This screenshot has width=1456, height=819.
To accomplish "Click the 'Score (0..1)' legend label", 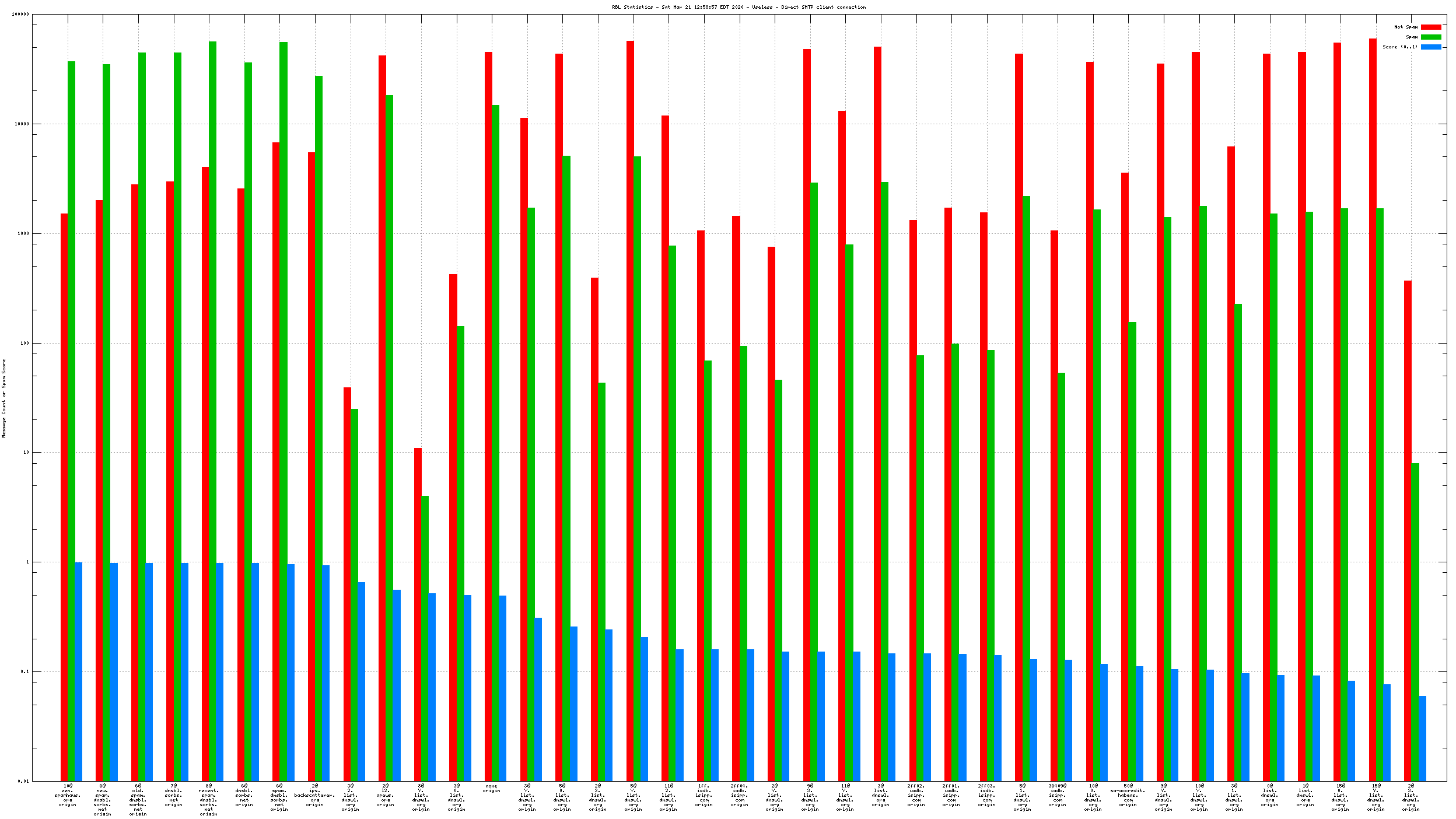I will [1399, 47].
